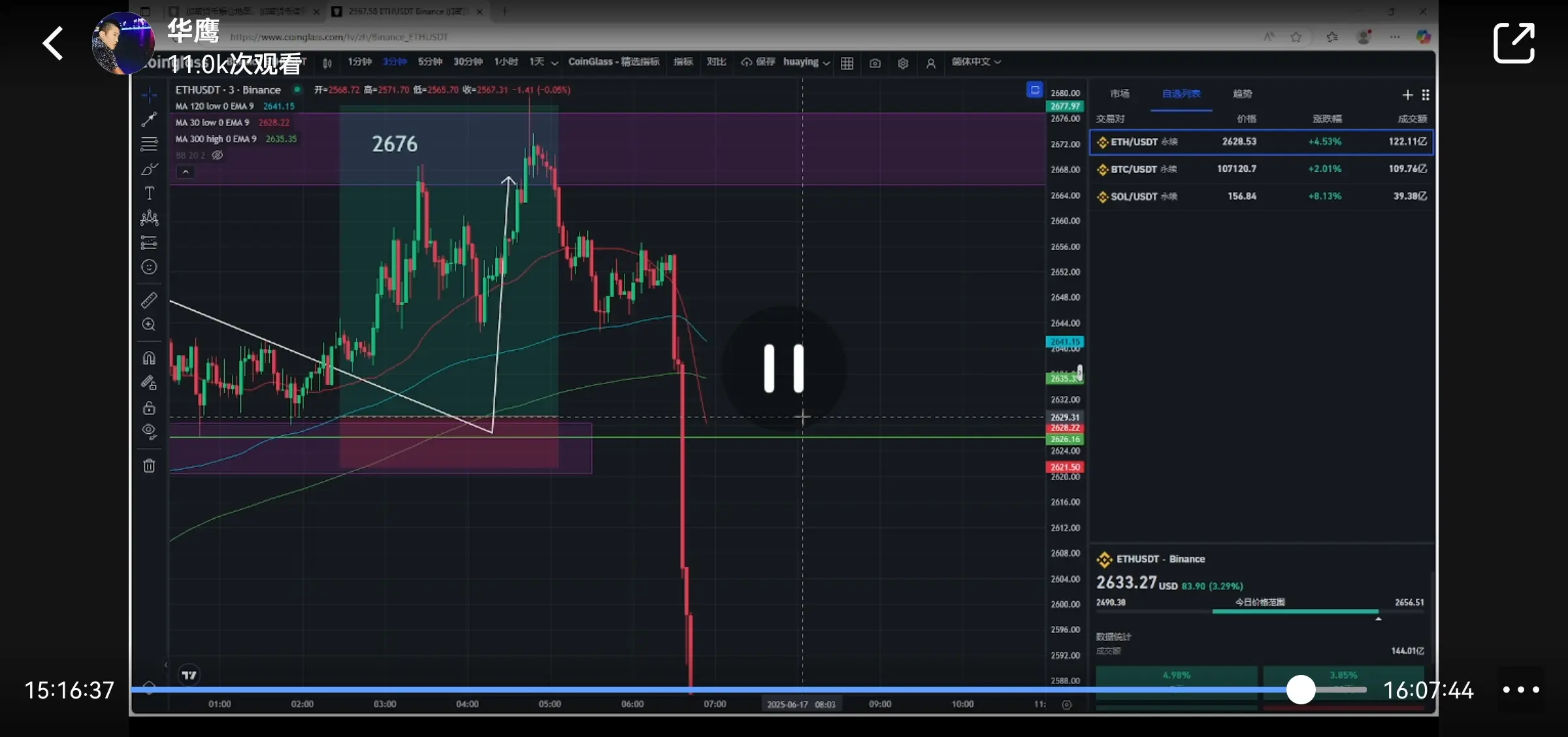Viewport: 1568px width, 737px height.
Task: Select the crosshair cursor tool
Action: pos(149,95)
